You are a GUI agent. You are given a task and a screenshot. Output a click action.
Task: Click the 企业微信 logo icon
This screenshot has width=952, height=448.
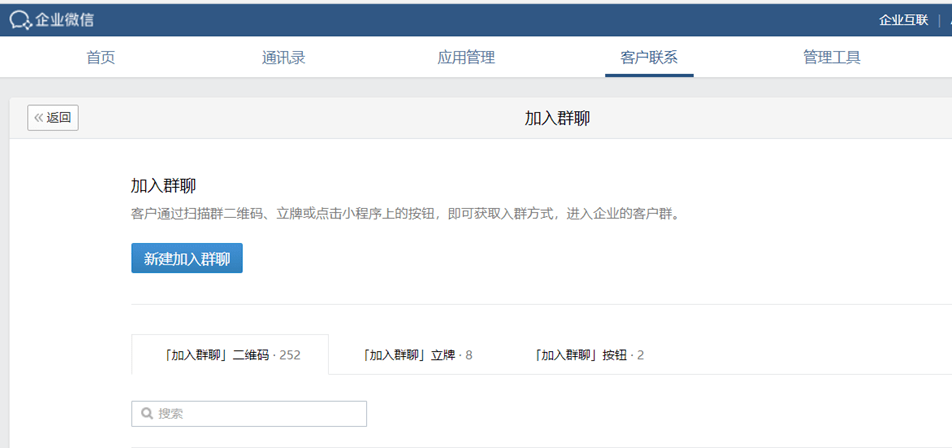tap(20, 20)
